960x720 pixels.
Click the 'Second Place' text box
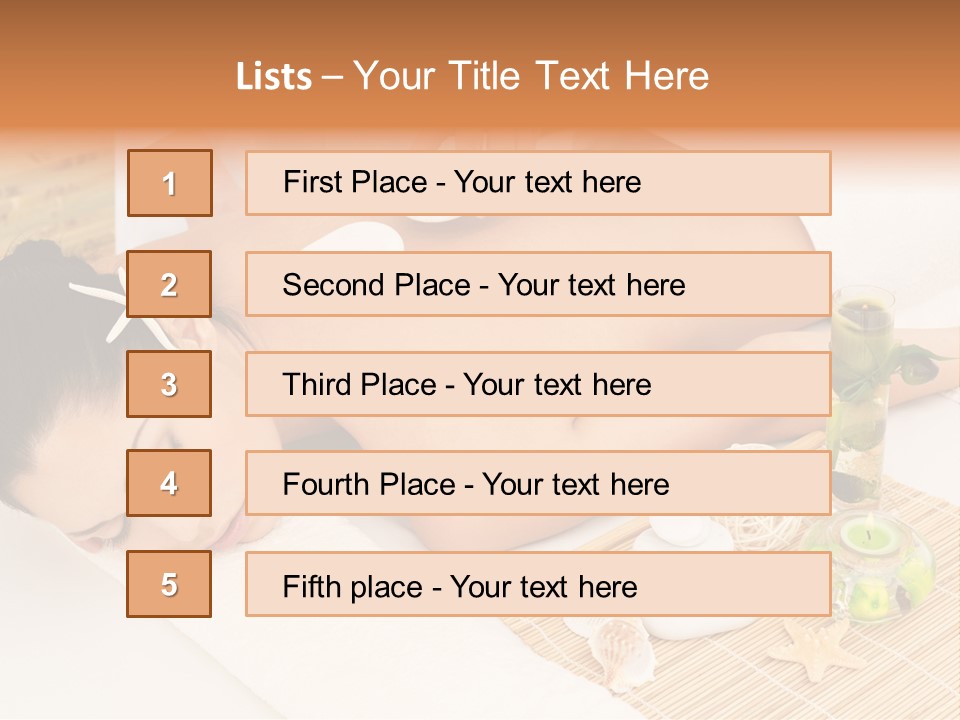tap(538, 284)
